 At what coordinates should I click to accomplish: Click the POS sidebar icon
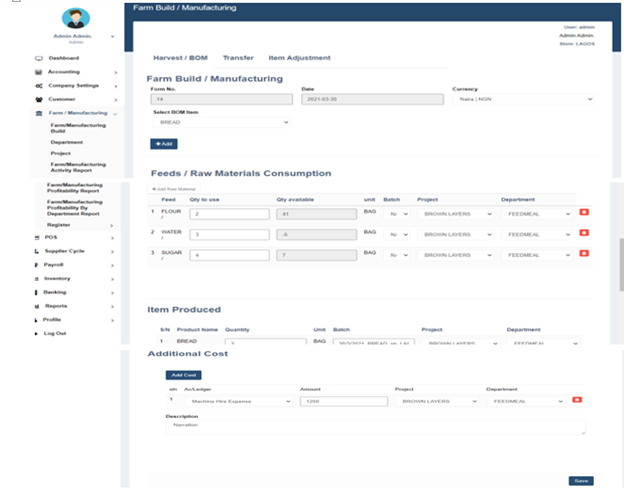click(37, 238)
